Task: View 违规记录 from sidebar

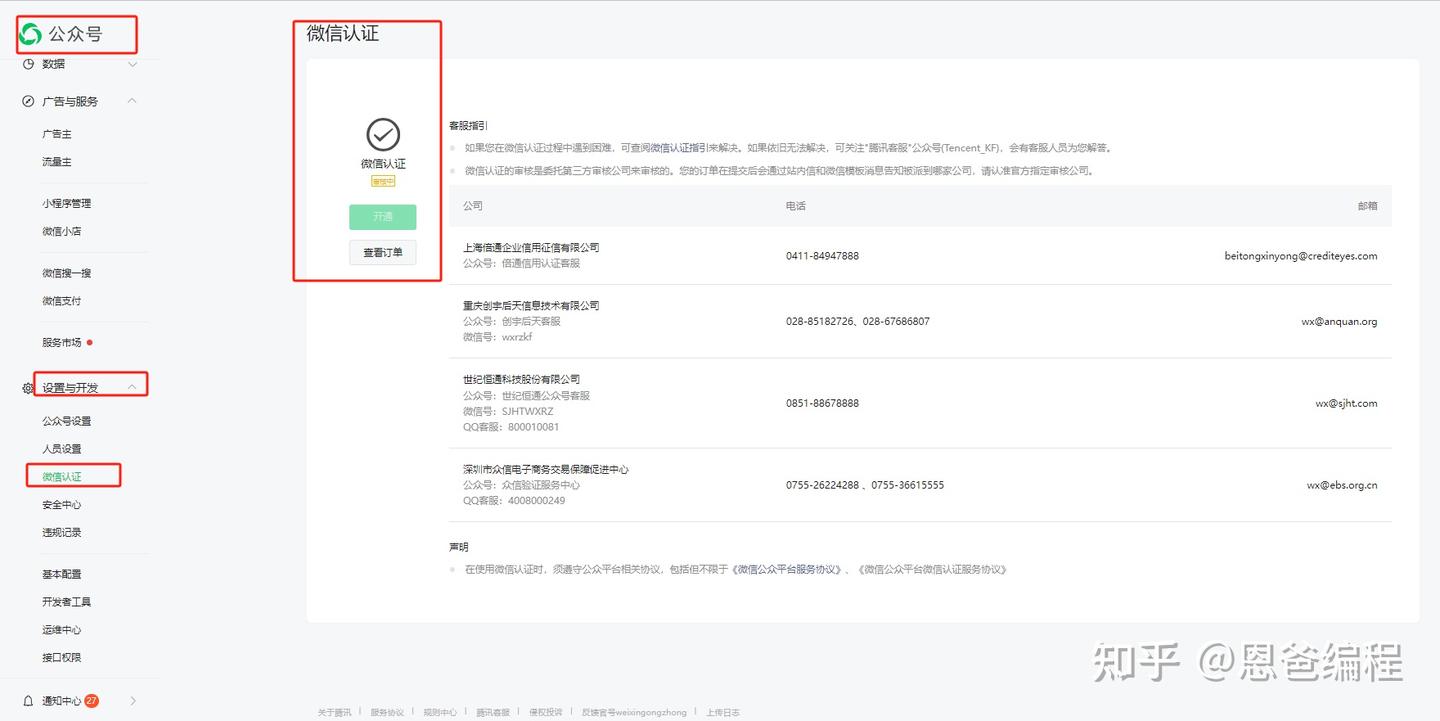Action: point(62,533)
